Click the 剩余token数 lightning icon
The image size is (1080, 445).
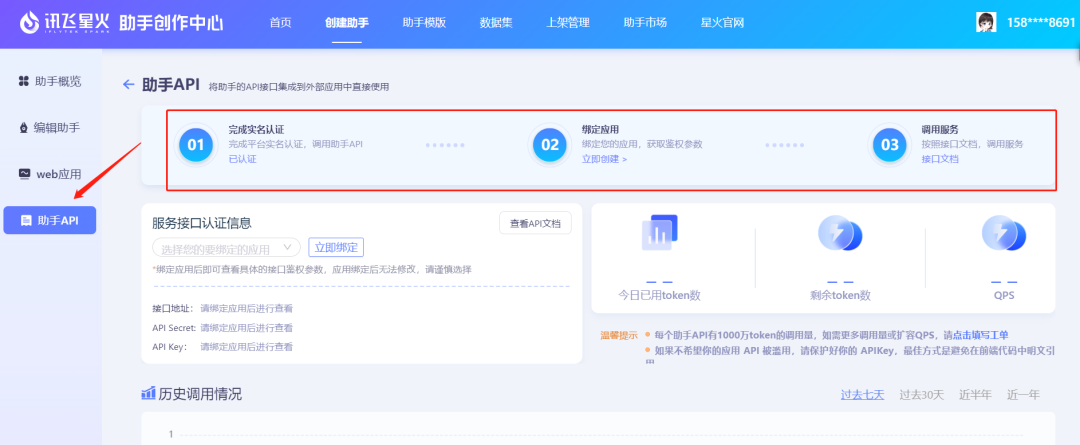coord(840,234)
